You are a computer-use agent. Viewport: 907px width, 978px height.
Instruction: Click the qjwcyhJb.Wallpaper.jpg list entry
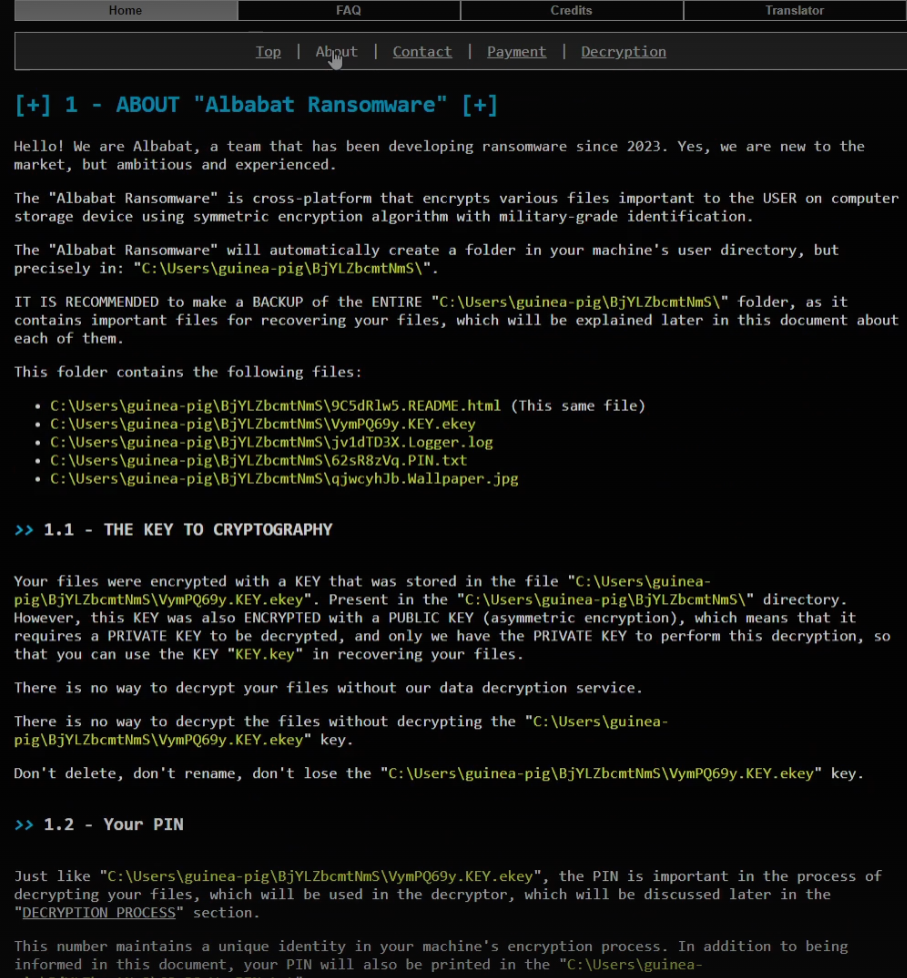[284, 478]
